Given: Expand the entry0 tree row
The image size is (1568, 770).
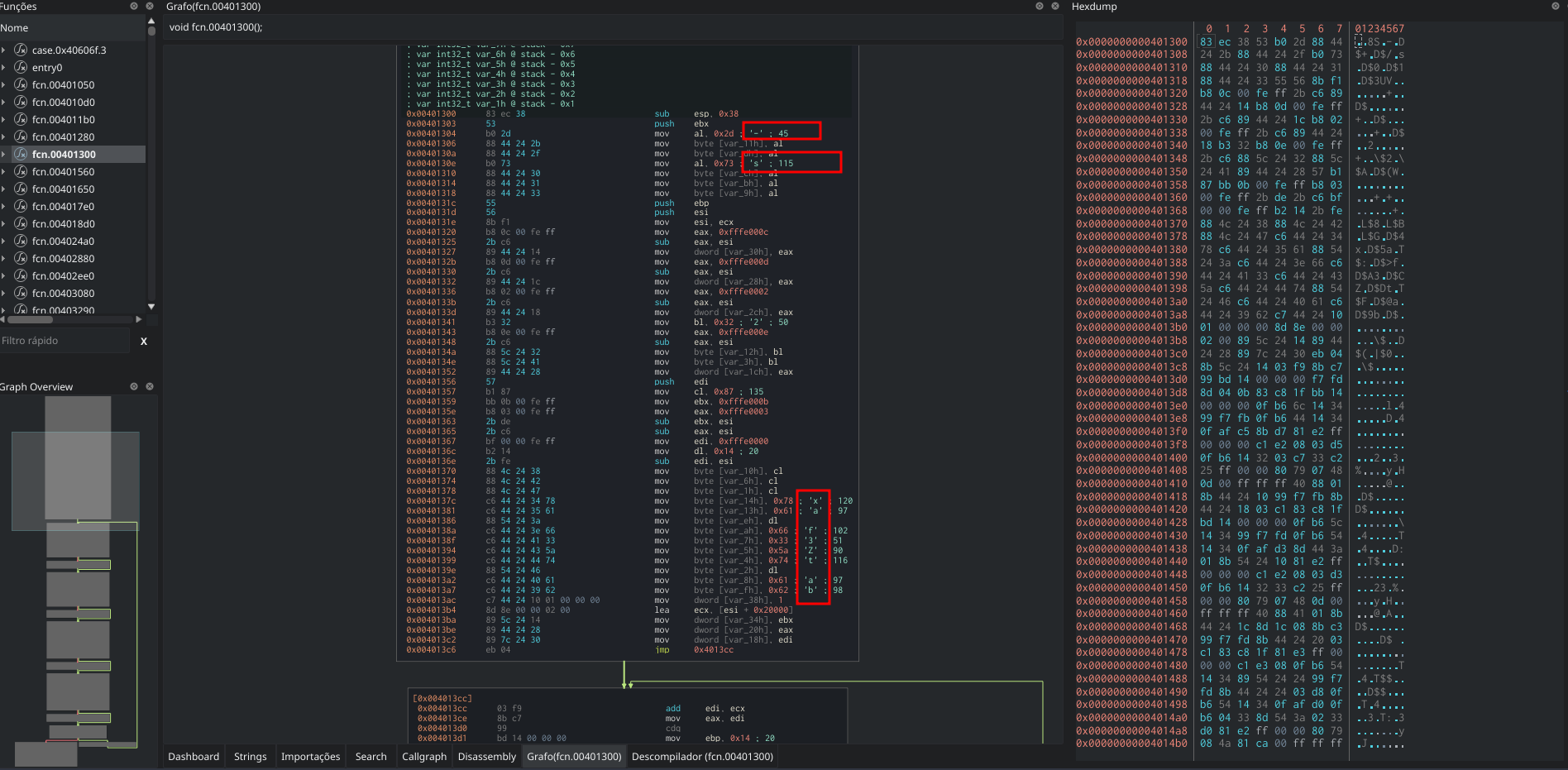Looking at the screenshot, I should (x=4, y=67).
